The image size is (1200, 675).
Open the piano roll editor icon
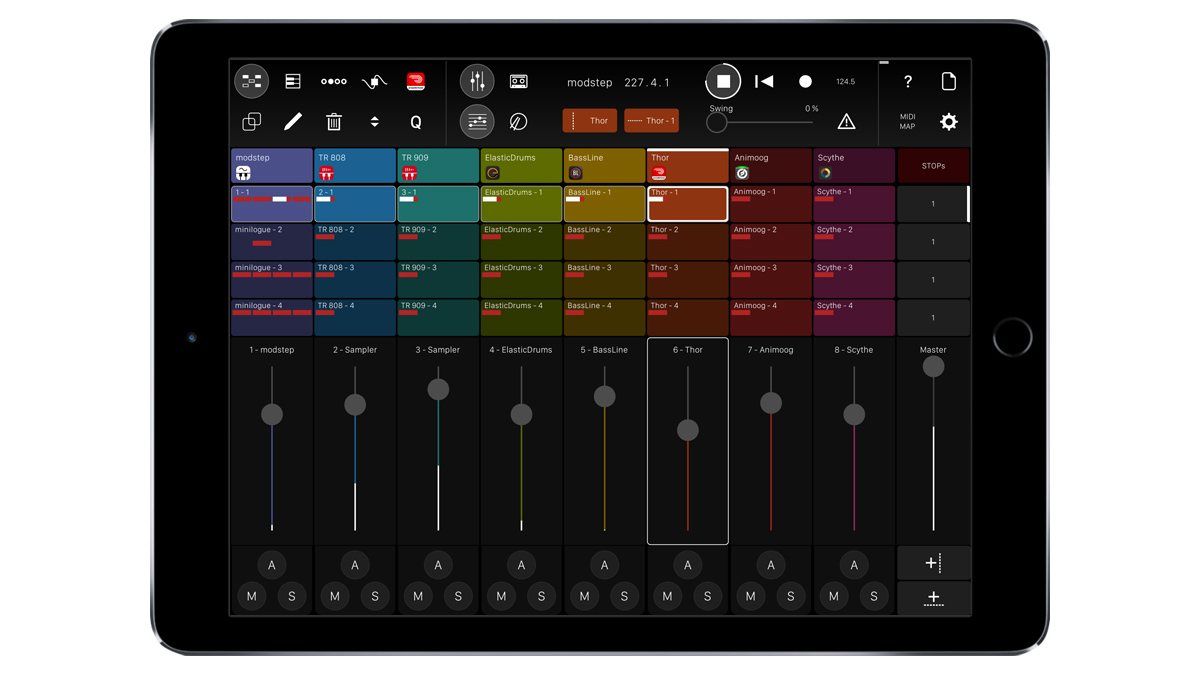click(x=293, y=81)
